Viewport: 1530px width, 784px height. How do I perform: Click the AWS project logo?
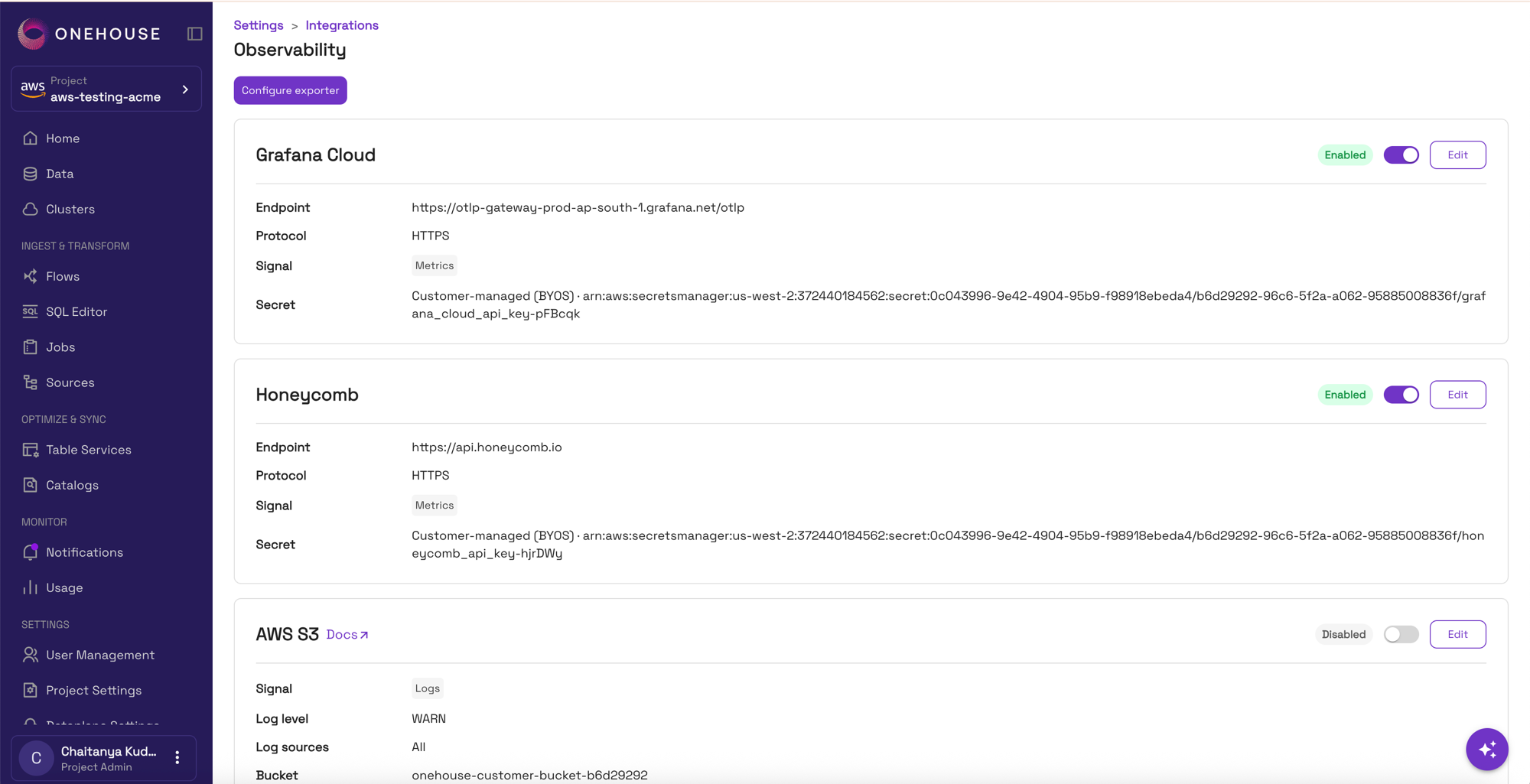33,89
